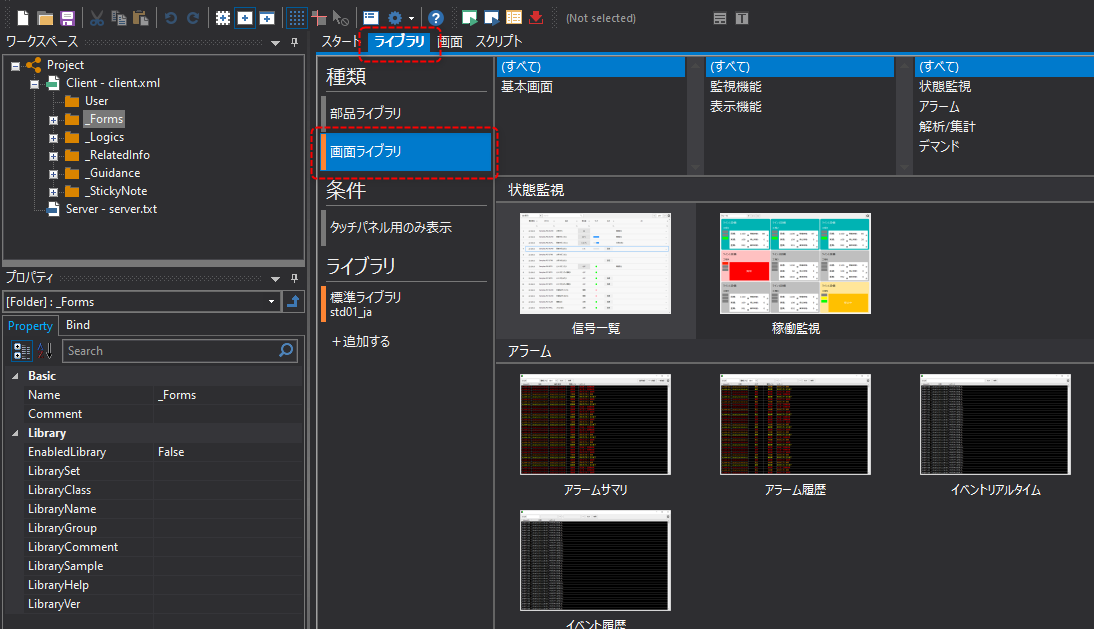Select the 稼働監視 colored screen thumbnail
This screenshot has height=629, width=1094.
pyautogui.click(x=795, y=263)
